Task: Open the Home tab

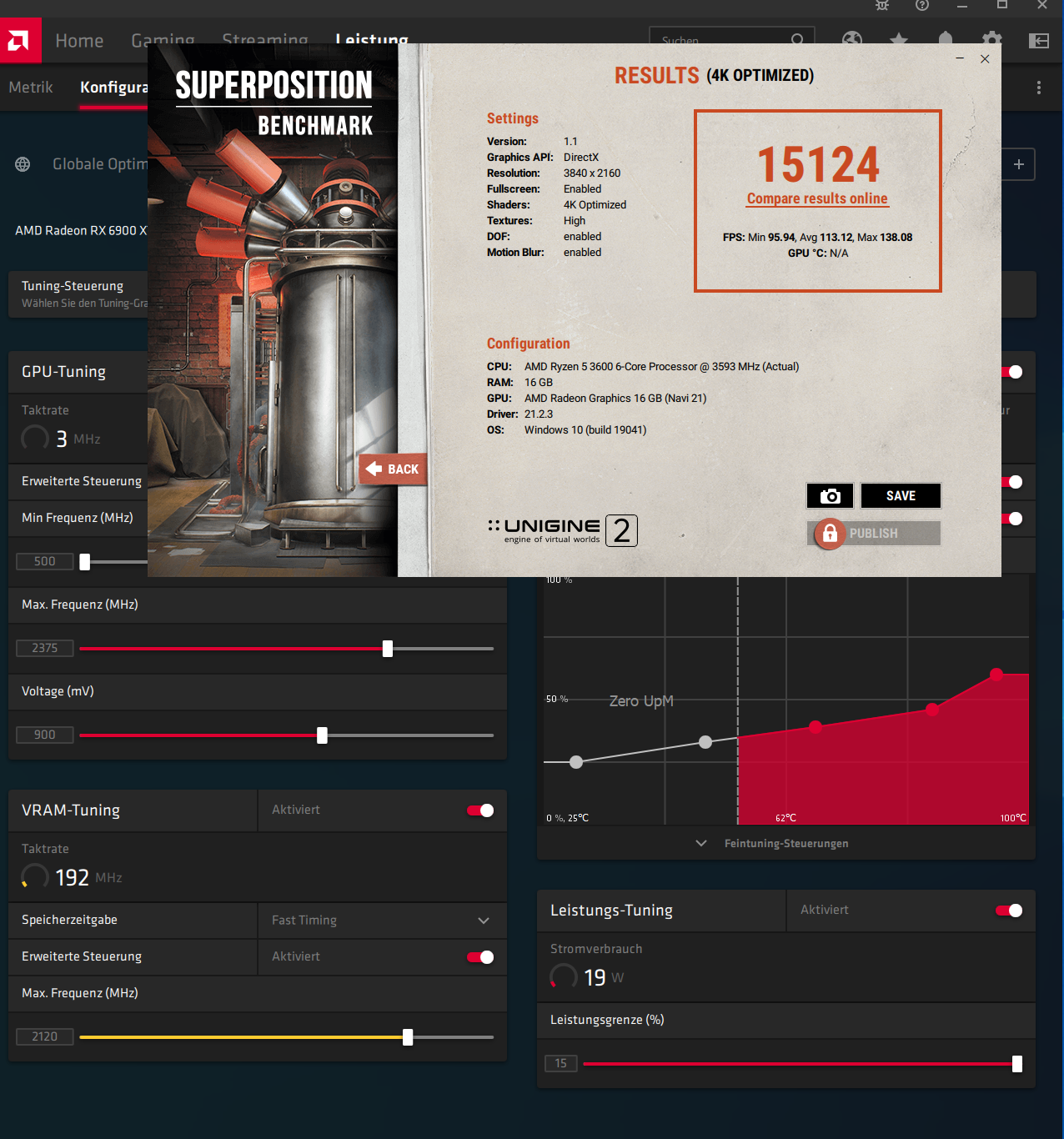Action: [79, 41]
